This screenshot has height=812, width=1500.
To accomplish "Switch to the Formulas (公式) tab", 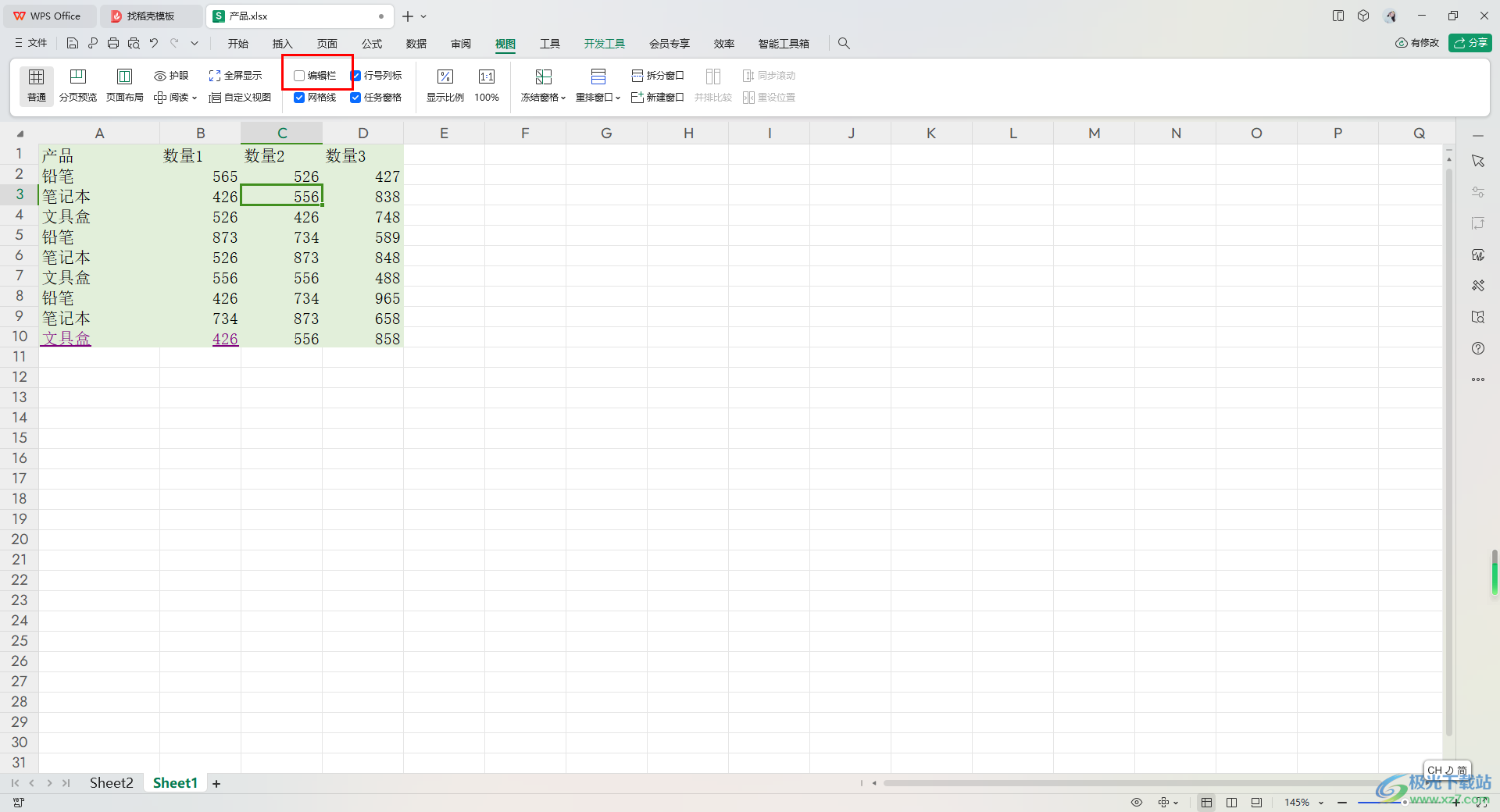I will [x=372, y=44].
